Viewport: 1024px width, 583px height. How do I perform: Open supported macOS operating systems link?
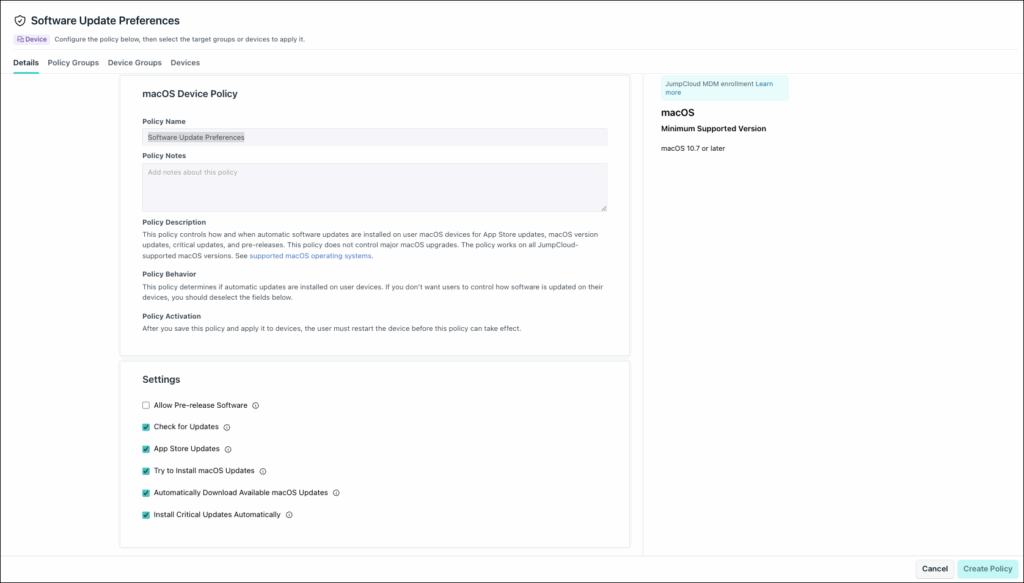click(310, 256)
